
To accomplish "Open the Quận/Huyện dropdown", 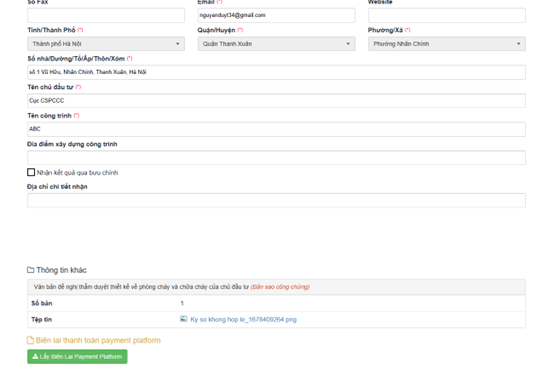I will (276, 44).
